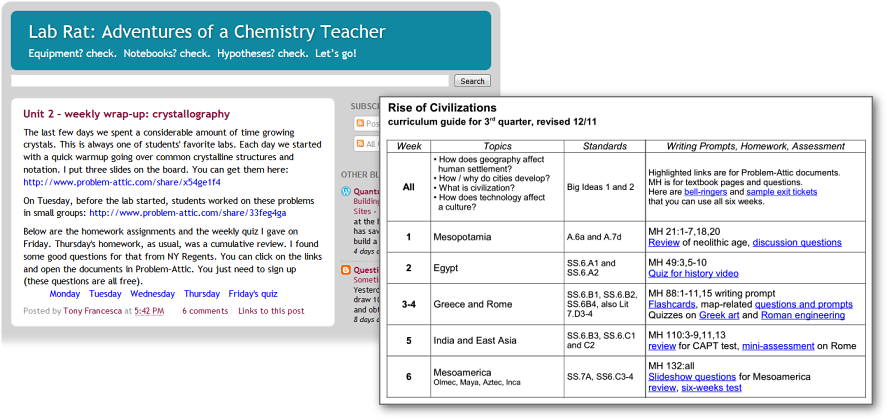
Task: Click the Standards column header
Action: [x=605, y=146]
